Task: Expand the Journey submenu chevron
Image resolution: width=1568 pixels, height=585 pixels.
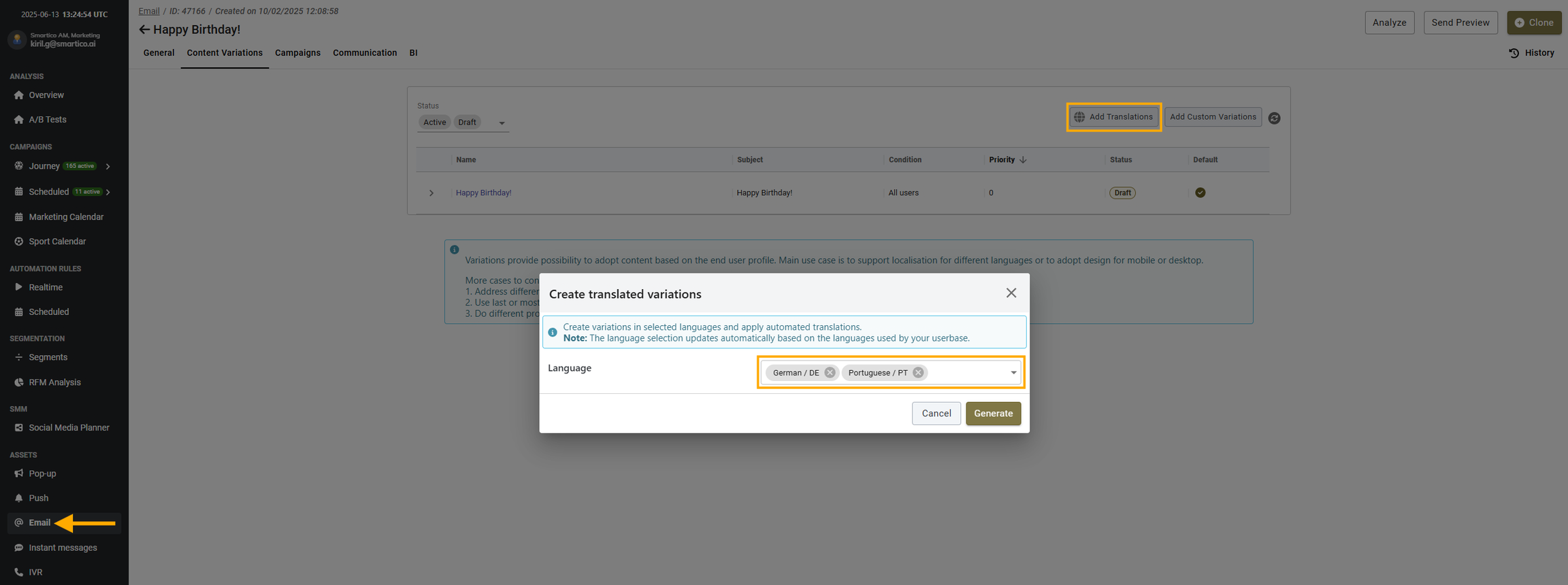Action: tap(108, 167)
